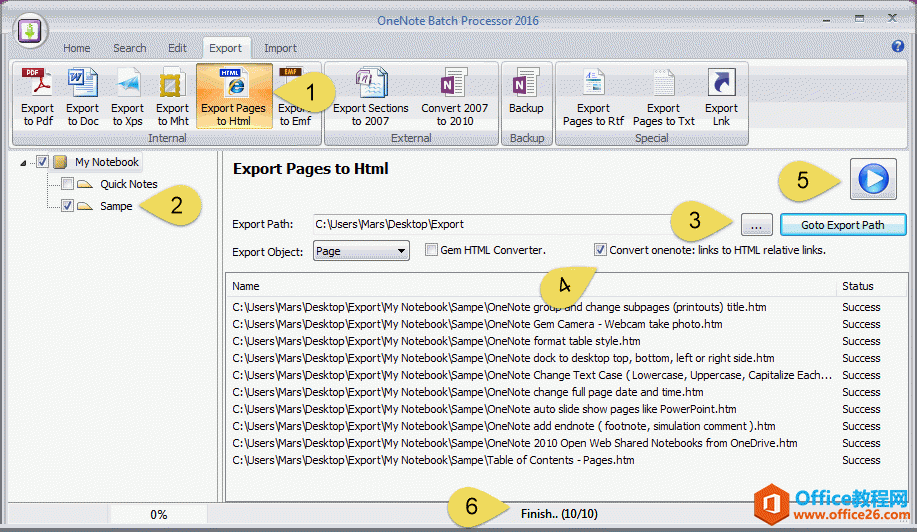
Task: Select the Export to Xps tool
Action: (127, 96)
